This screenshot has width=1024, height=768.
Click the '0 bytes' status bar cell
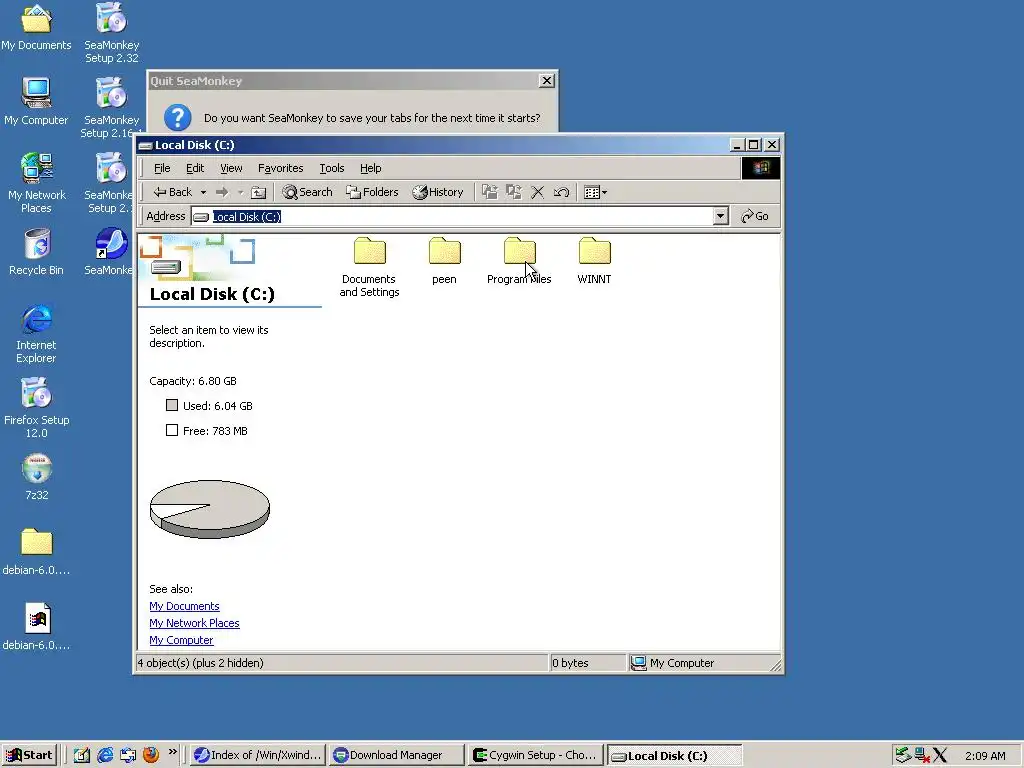587,663
